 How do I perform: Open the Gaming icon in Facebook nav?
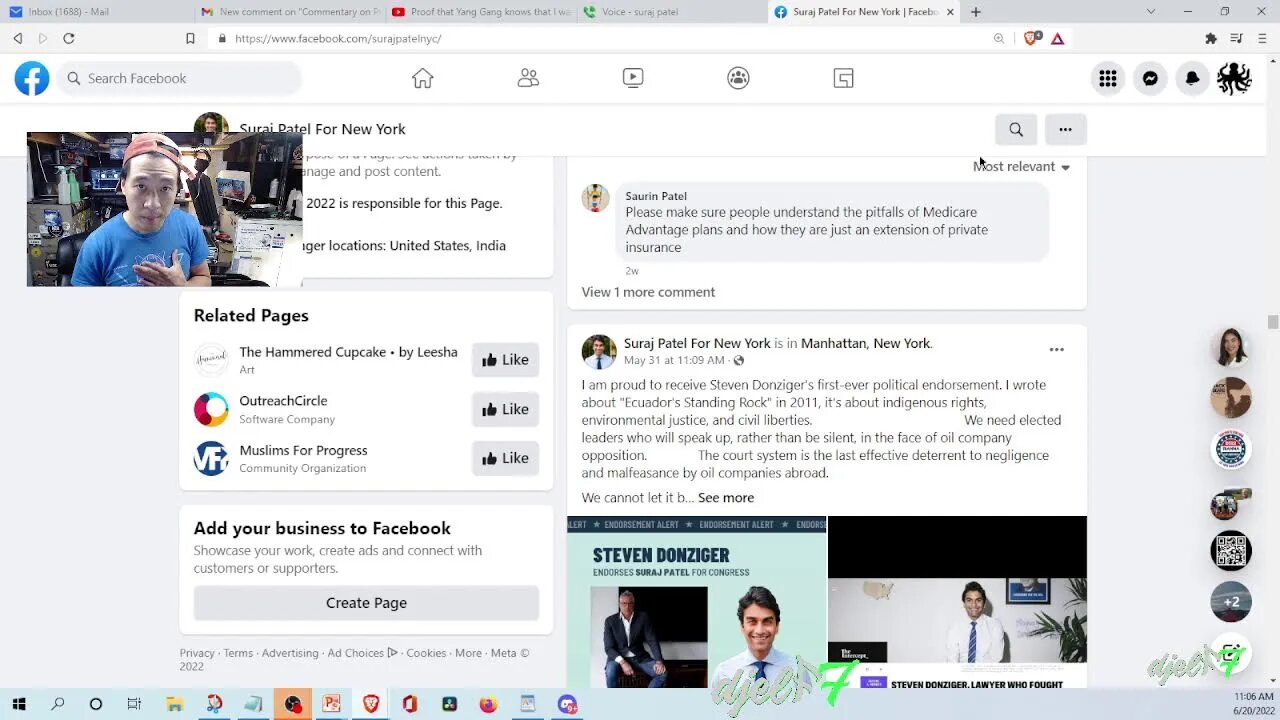[843, 78]
